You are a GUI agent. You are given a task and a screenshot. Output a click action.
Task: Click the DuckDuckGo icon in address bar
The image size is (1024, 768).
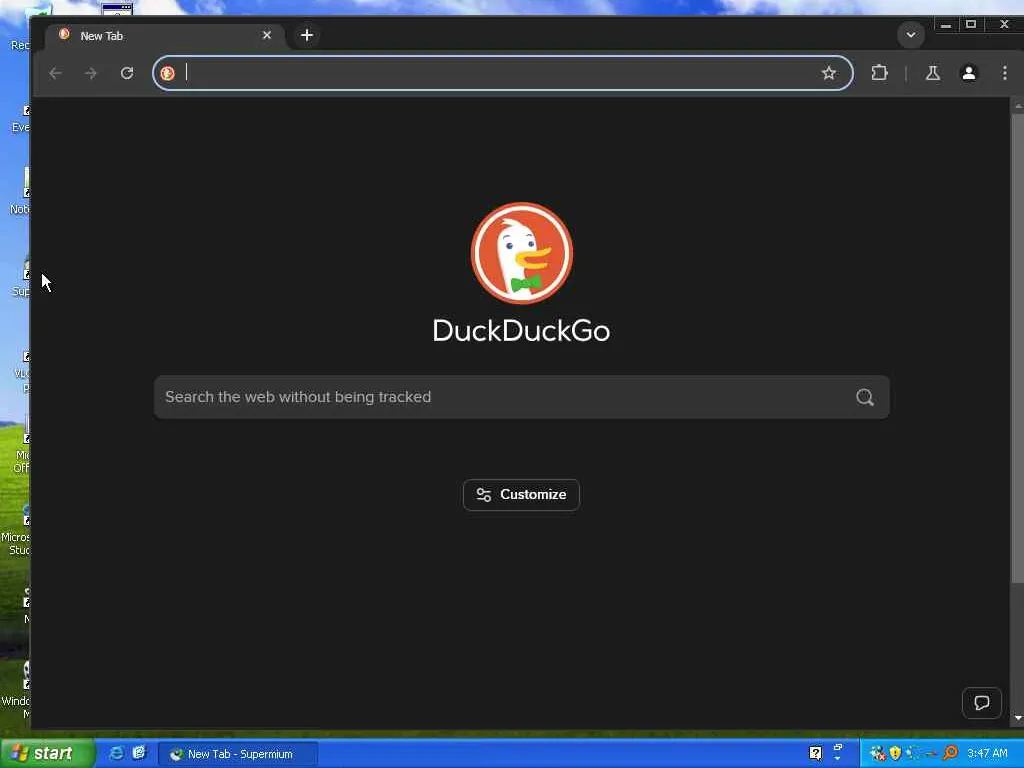point(168,73)
